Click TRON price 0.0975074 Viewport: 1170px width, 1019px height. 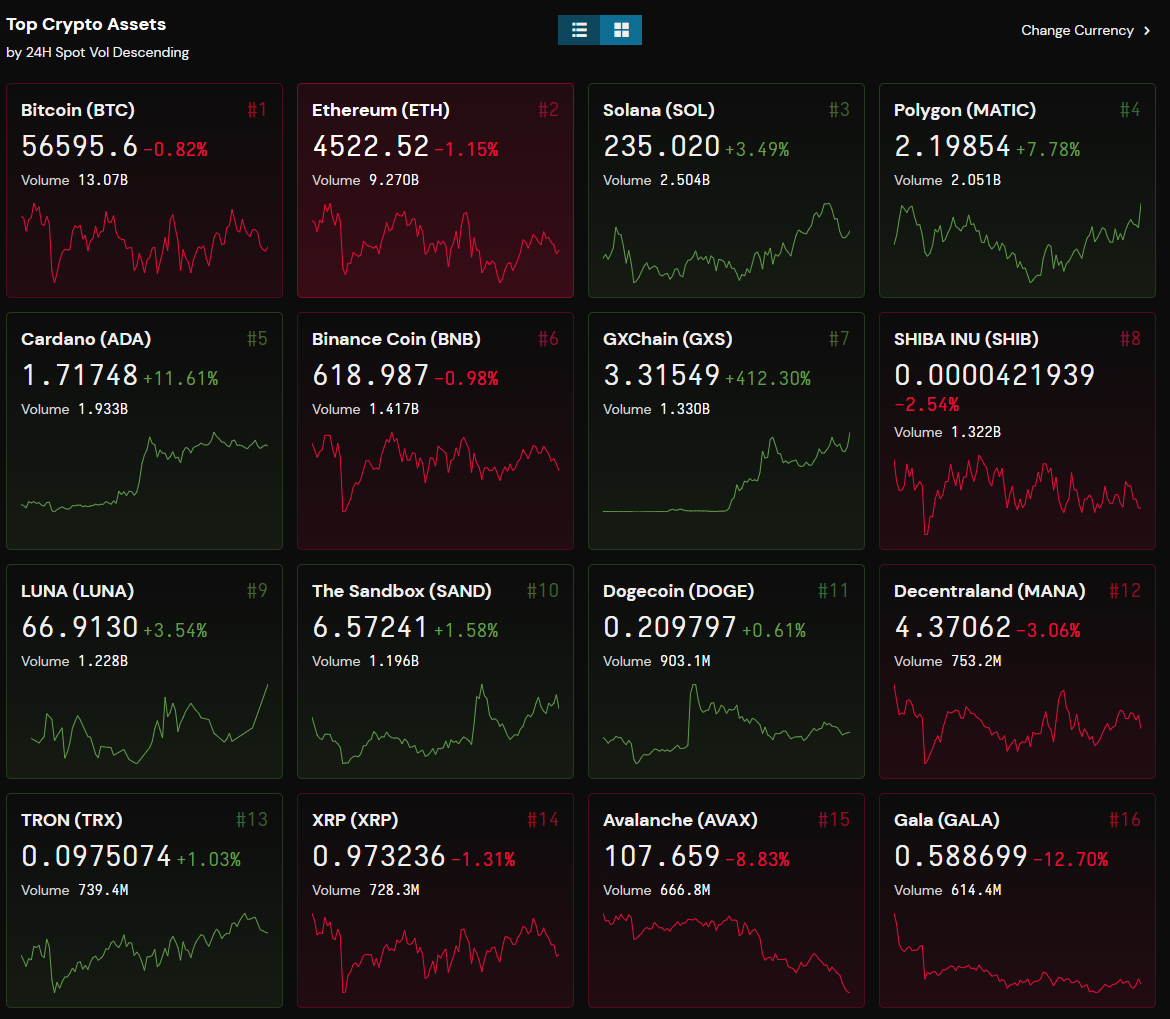pos(96,856)
